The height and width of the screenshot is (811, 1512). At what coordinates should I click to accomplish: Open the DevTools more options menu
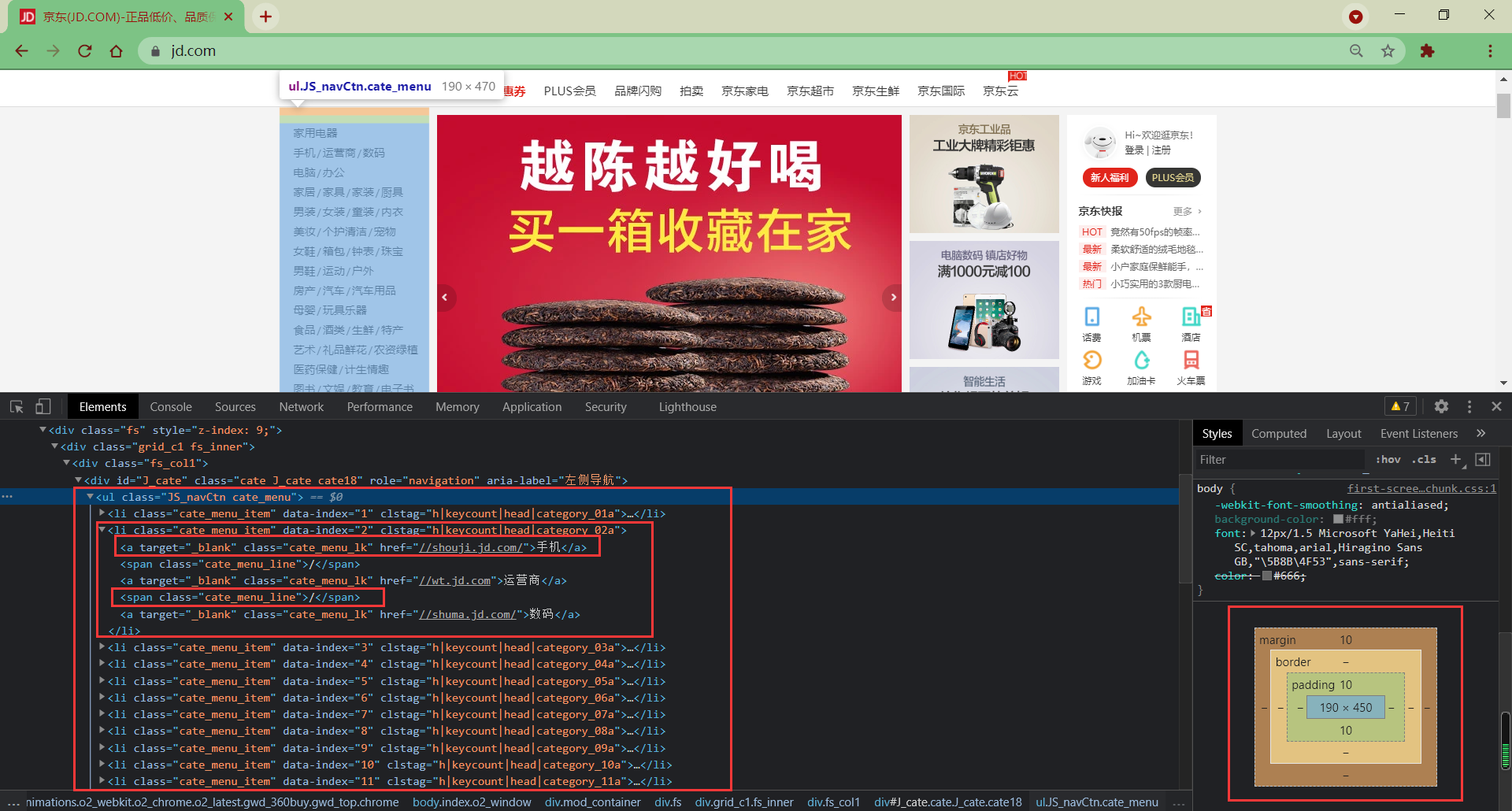(1469, 406)
